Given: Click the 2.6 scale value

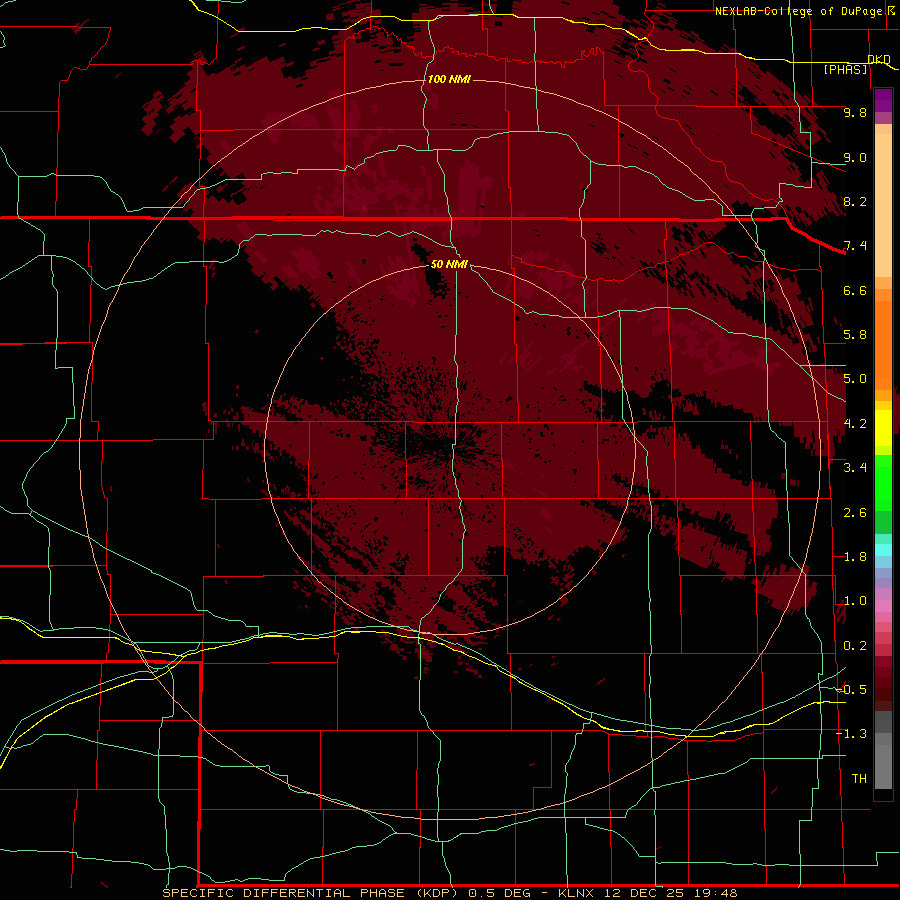Looking at the screenshot, I should 855,513.
